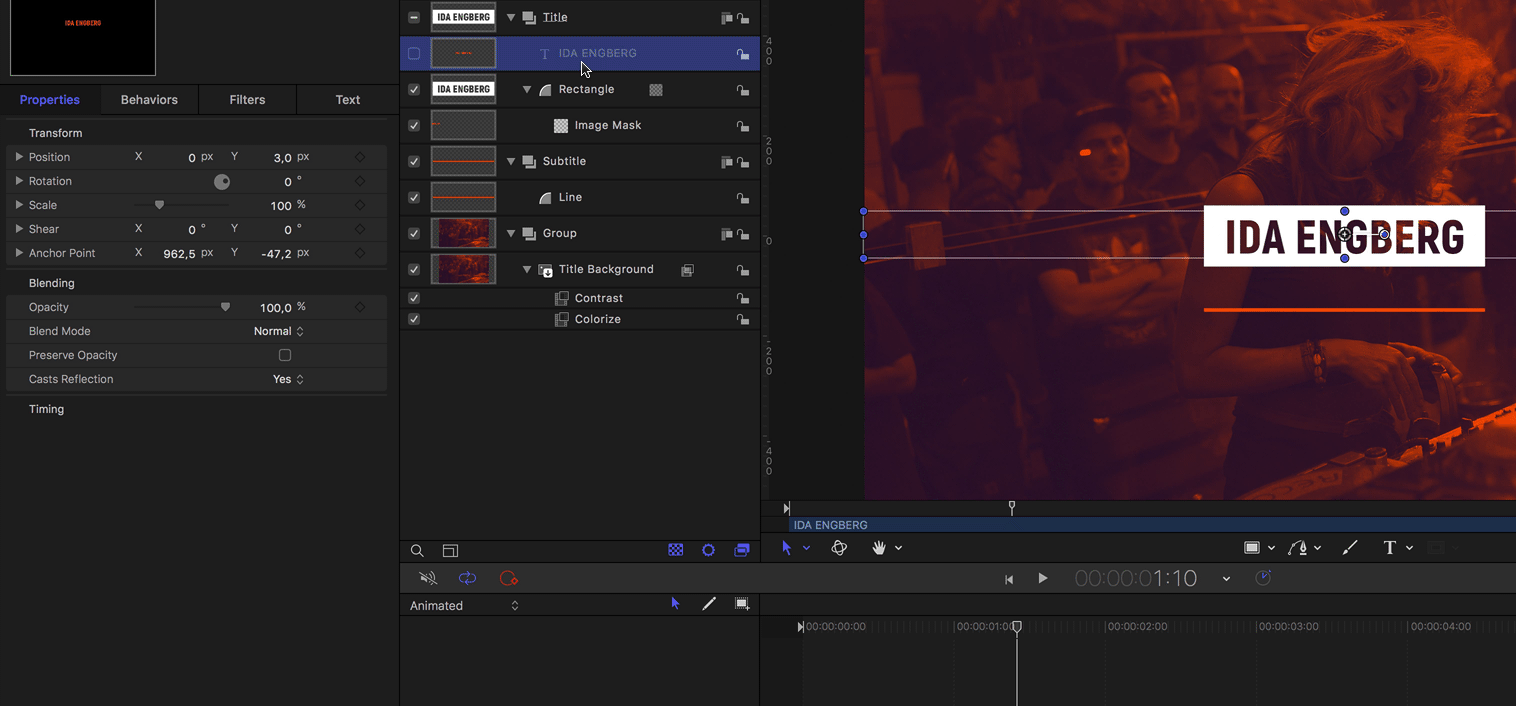Image resolution: width=1516 pixels, height=706 pixels.
Task: Select the Bezier pen tool
Action: tap(1297, 548)
